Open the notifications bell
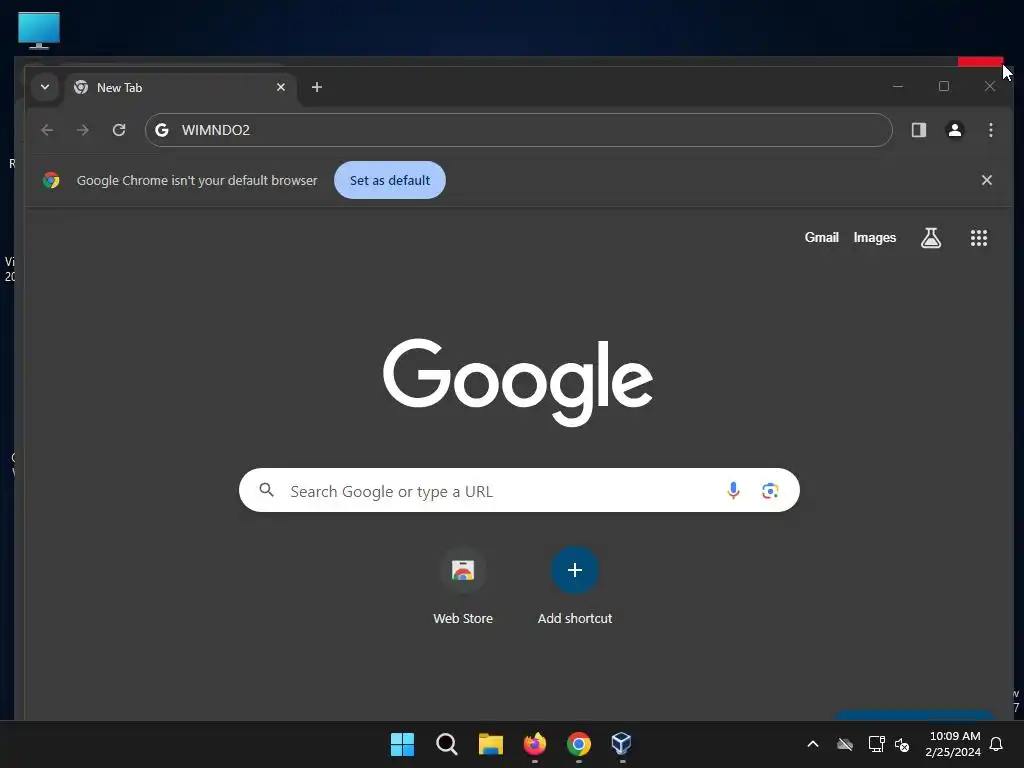Screen dimensions: 1024x768 click(x=997, y=744)
